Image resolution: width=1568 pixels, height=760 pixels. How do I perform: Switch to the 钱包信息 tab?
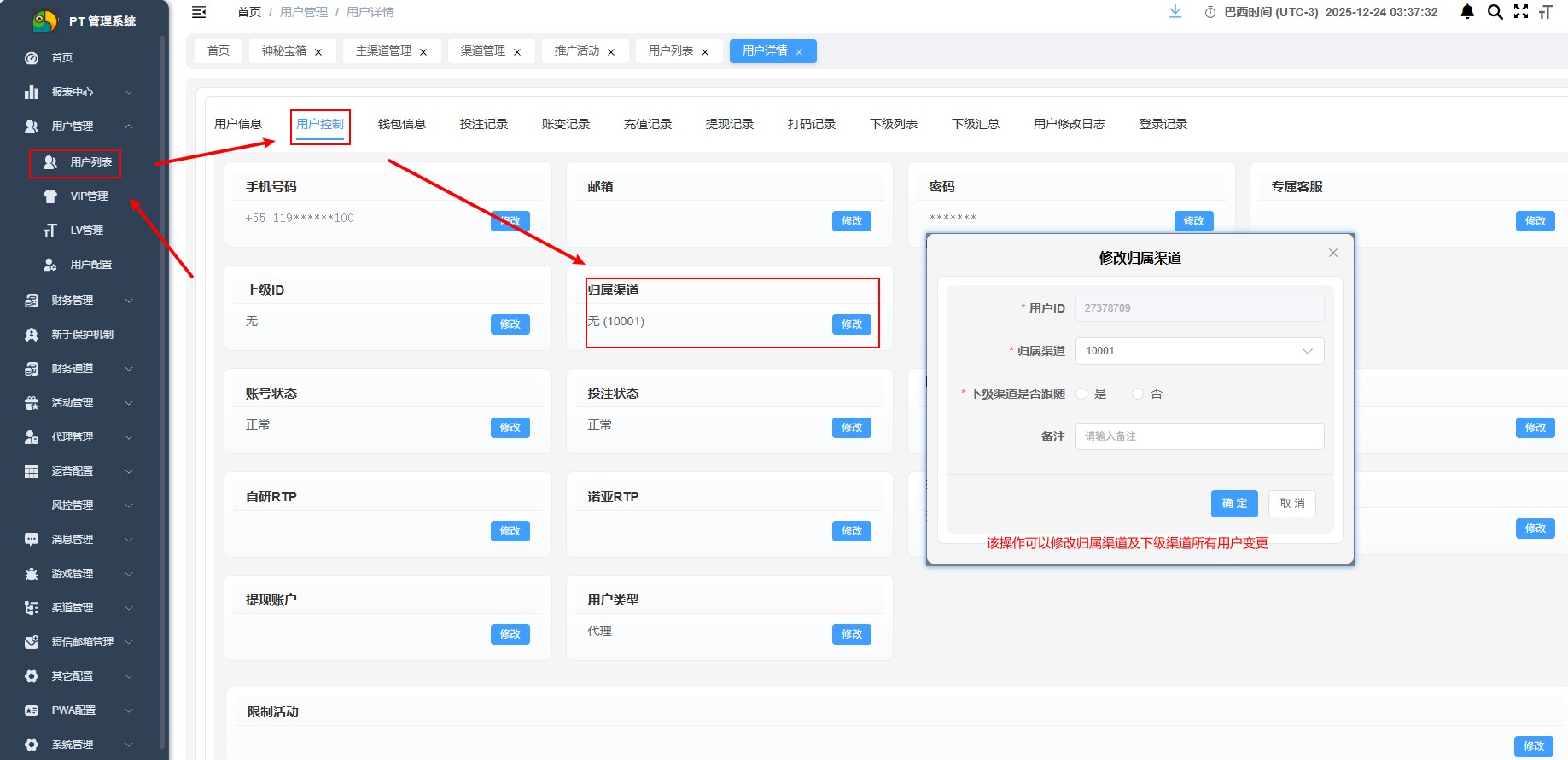tap(402, 124)
